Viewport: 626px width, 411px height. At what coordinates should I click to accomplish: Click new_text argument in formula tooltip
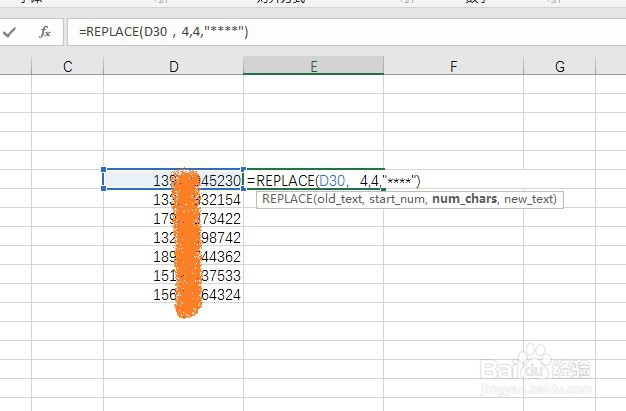528,199
